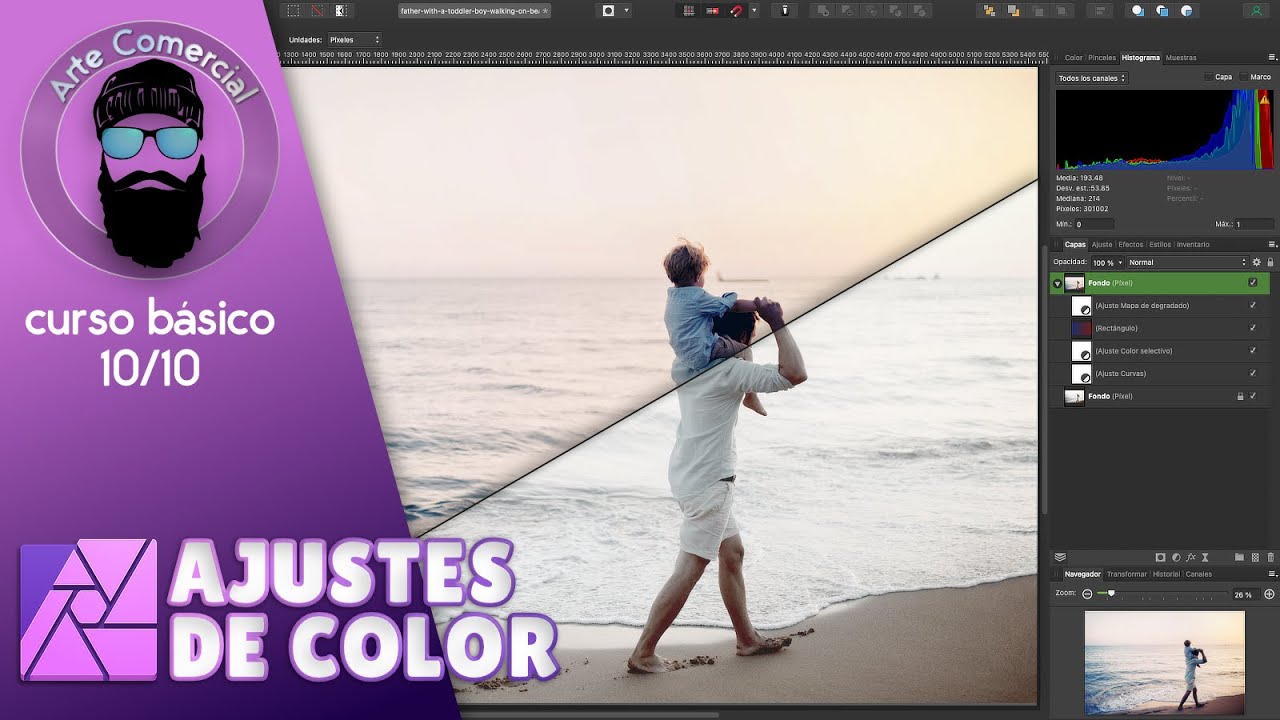The height and width of the screenshot is (720, 1280).
Task: Toggle visibility of Ajuste Curvas layer
Action: (x=1252, y=373)
